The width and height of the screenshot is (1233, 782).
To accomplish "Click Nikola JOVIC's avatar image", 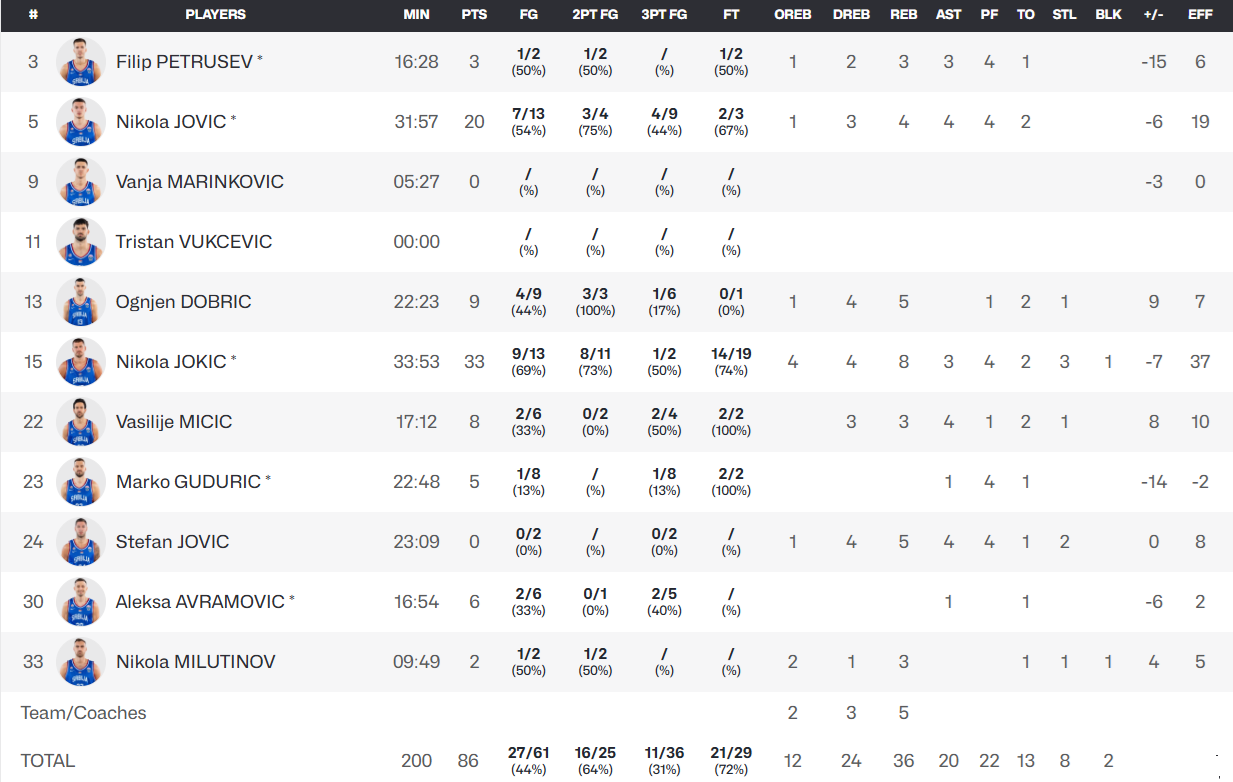I will [x=81, y=122].
